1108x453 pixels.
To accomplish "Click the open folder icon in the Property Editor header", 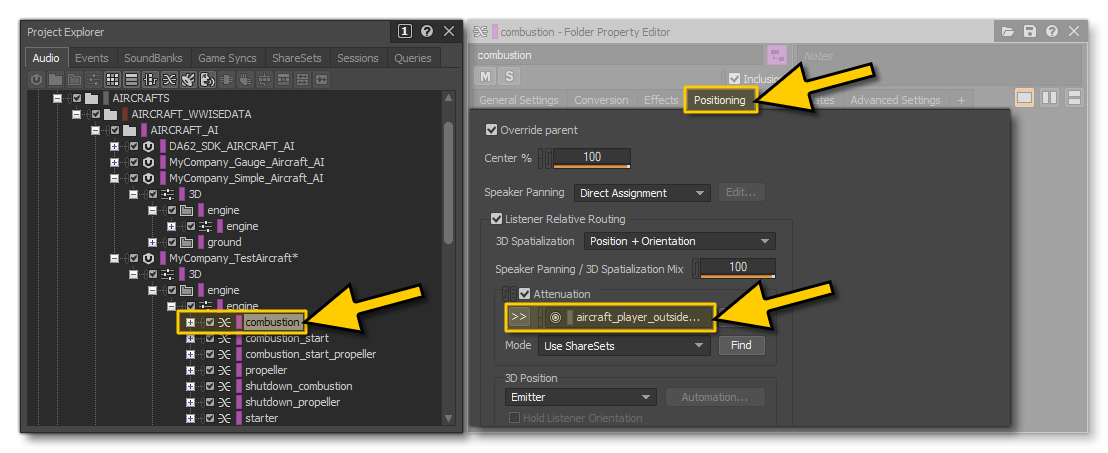I will (x=1008, y=32).
